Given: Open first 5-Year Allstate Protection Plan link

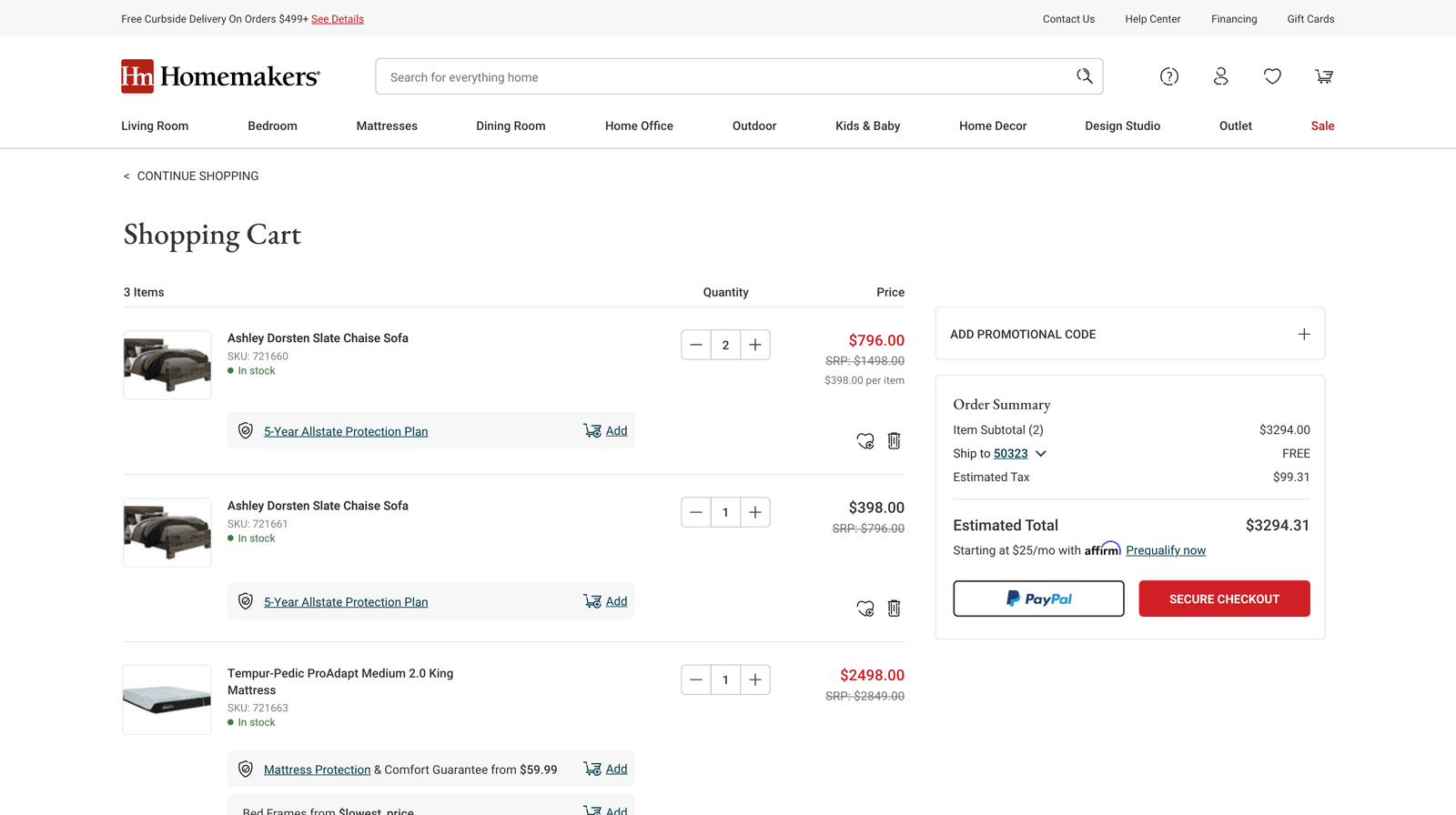Looking at the screenshot, I should point(346,431).
